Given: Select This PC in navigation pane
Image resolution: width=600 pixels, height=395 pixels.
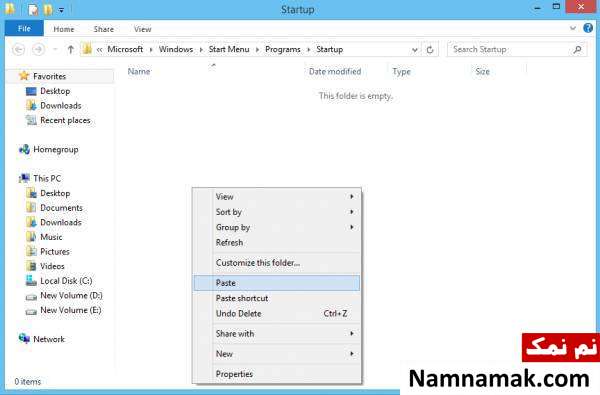Looking at the screenshot, I should (x=47, y=178).
